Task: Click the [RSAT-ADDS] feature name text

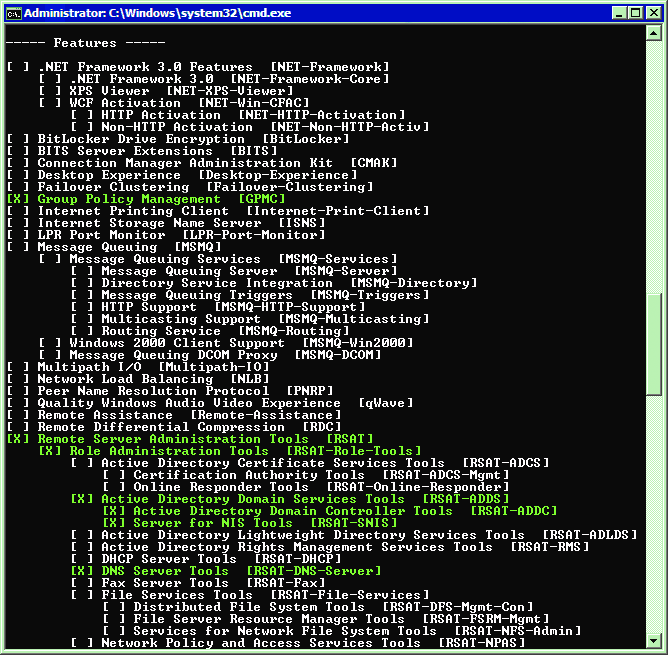Action: tap(466, 499)
